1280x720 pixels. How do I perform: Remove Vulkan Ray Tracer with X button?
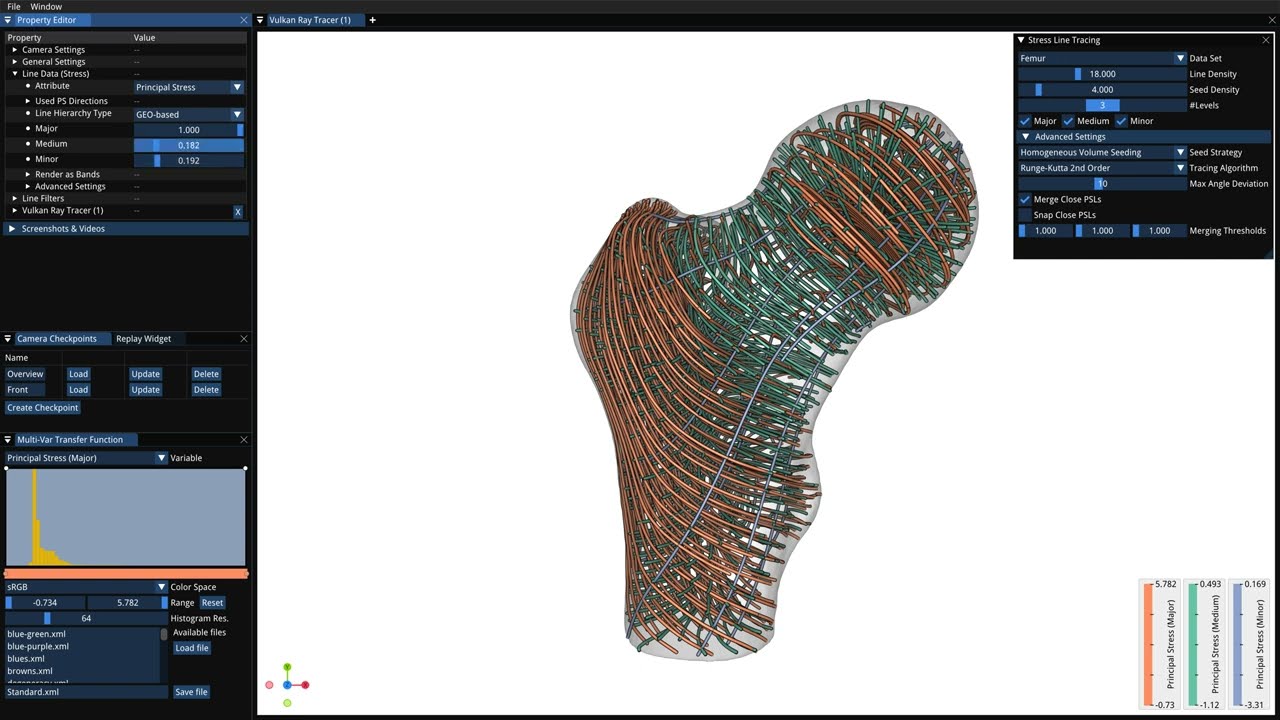pyautogui.click(x=238, y=212)
